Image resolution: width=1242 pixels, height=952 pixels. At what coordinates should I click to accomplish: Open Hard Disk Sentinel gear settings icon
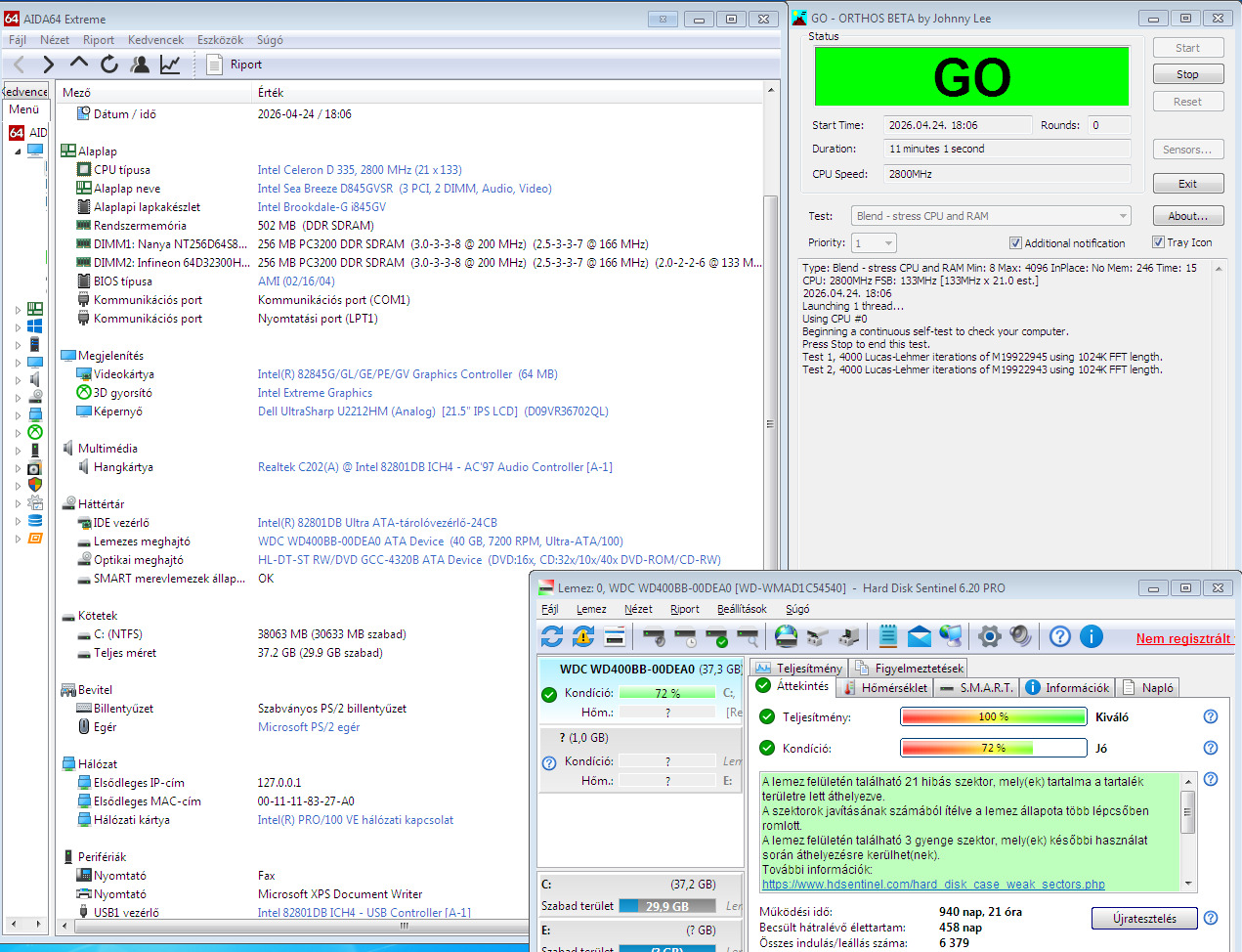click(990, 636)
